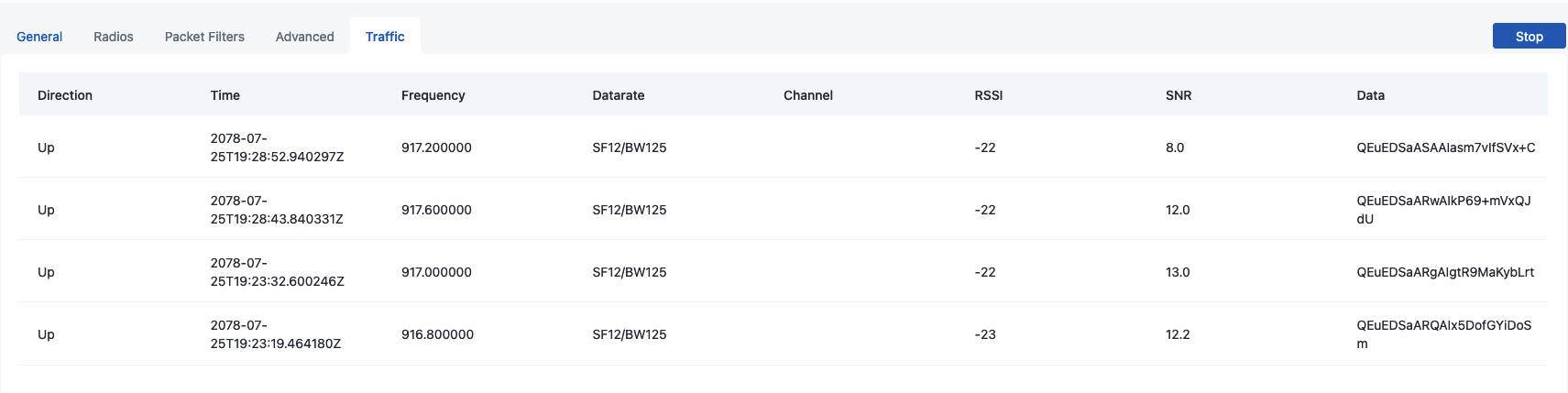
Task: Open the Packet Filters tab
Action: tap(204, 37)
